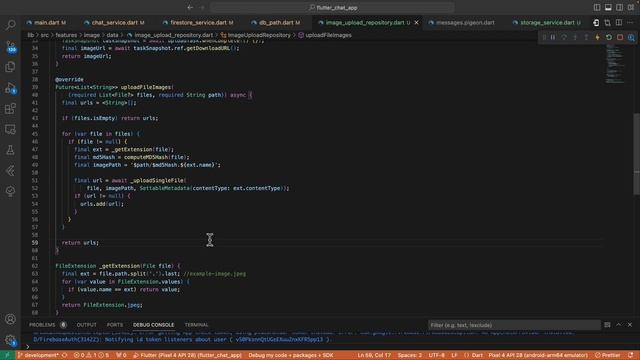Stop the debug session
Screen dimensions: 640x360
[x=620, y=37]
